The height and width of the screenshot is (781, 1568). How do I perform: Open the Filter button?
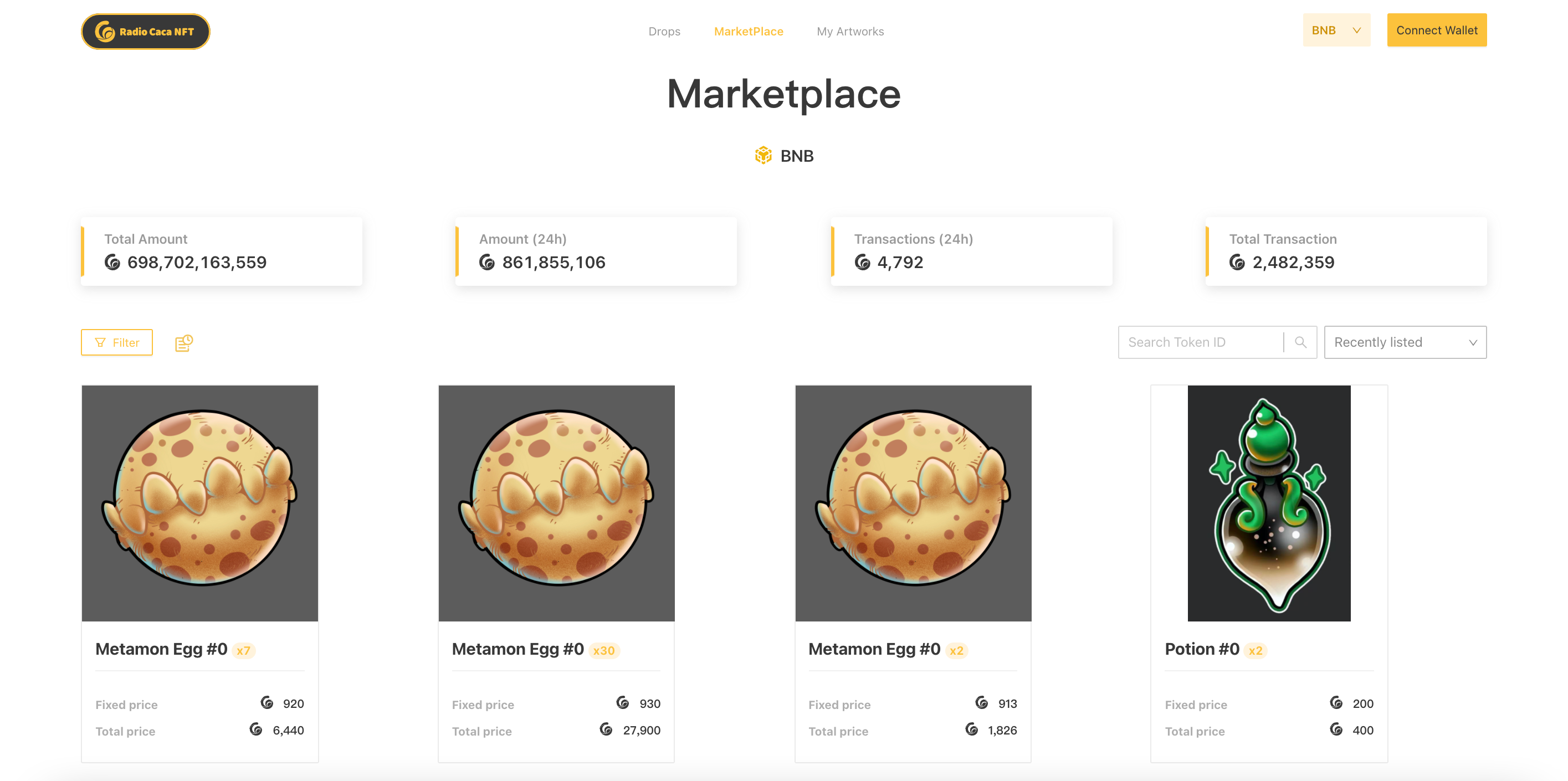tap(117, 342)
